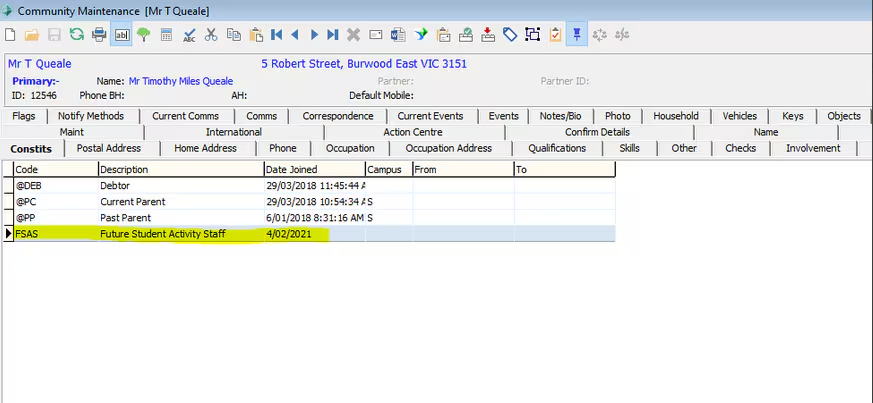Open the Word document icon
The width and height of the screenshot is (873, 403).
pos(398,35)
